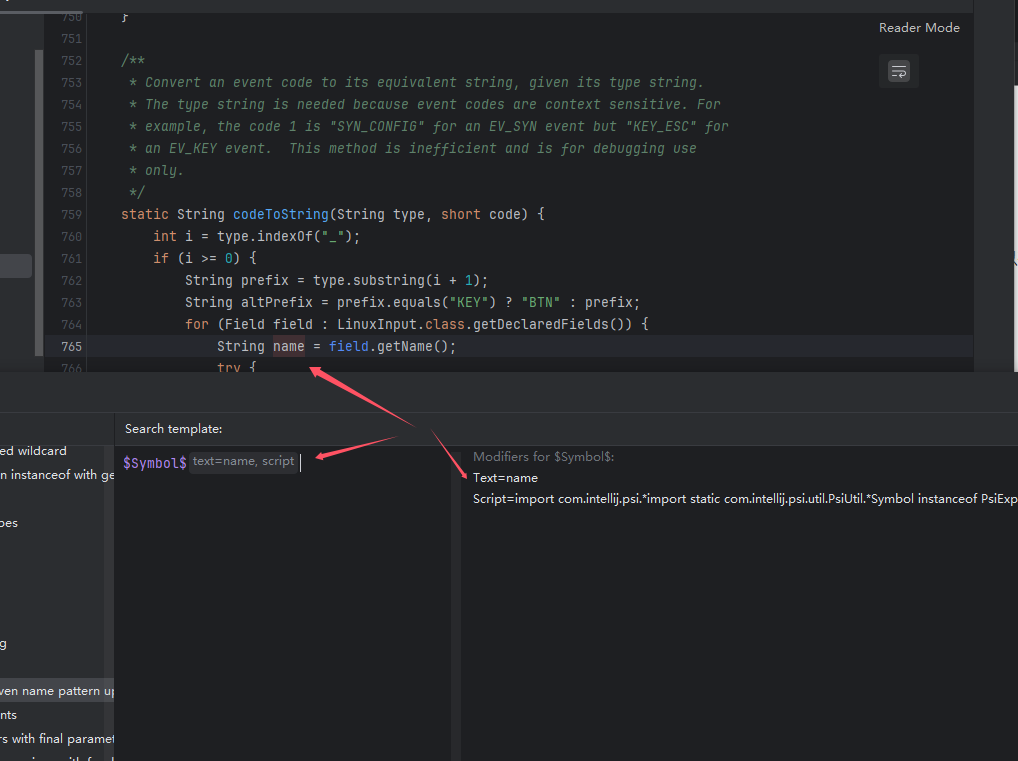Select the 'name' variable on line 765
This screenshot has width=1018, height=761.
tap(288, 347)
